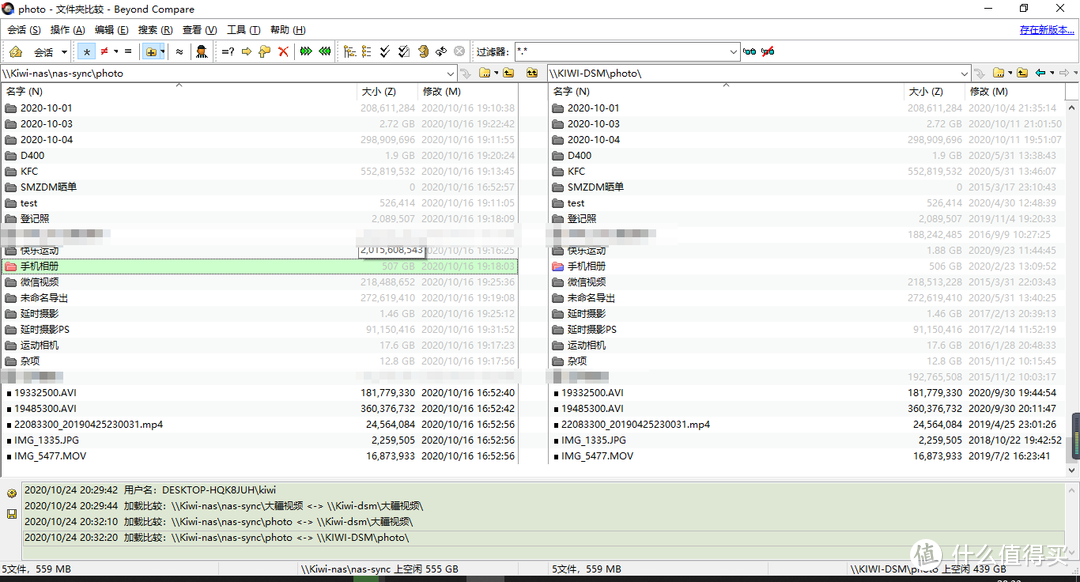Open the 搜索 (R) menu

[x=156, y=30]
